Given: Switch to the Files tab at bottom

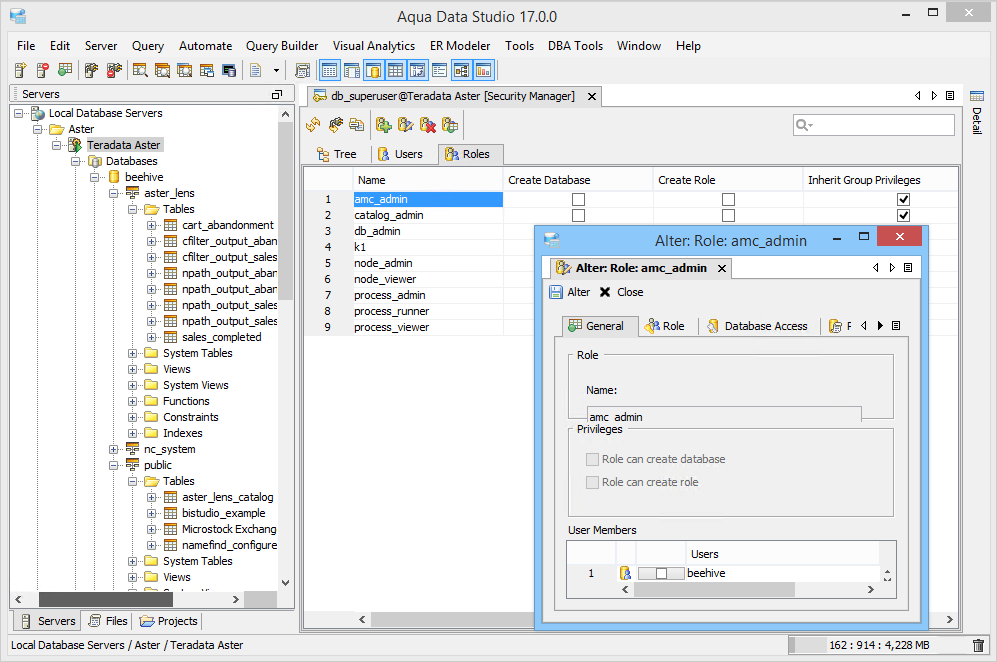Looking at the screenshot, I should point(109,621).
